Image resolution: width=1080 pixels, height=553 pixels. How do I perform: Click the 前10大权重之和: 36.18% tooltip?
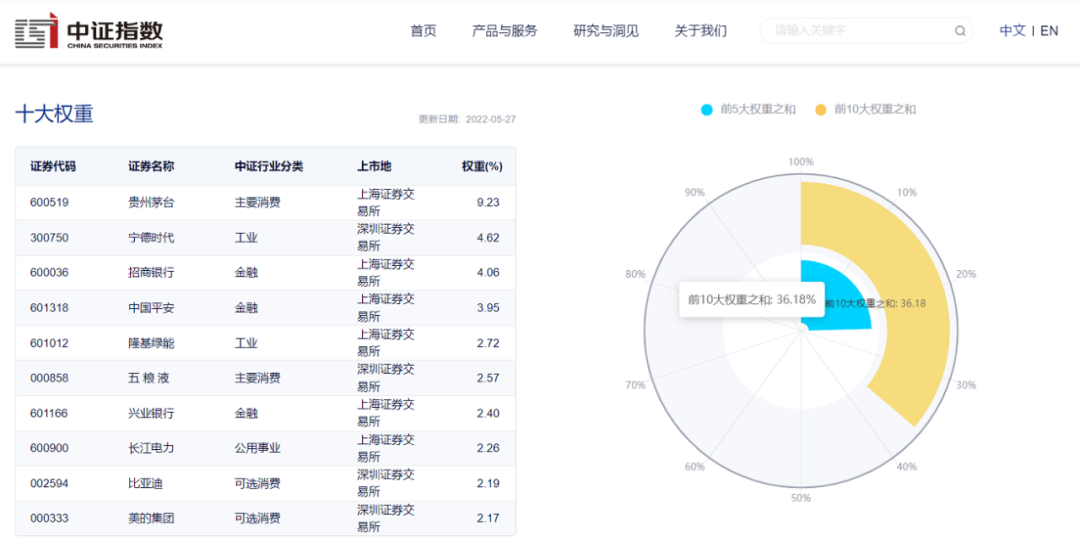(x=751, y=300)
